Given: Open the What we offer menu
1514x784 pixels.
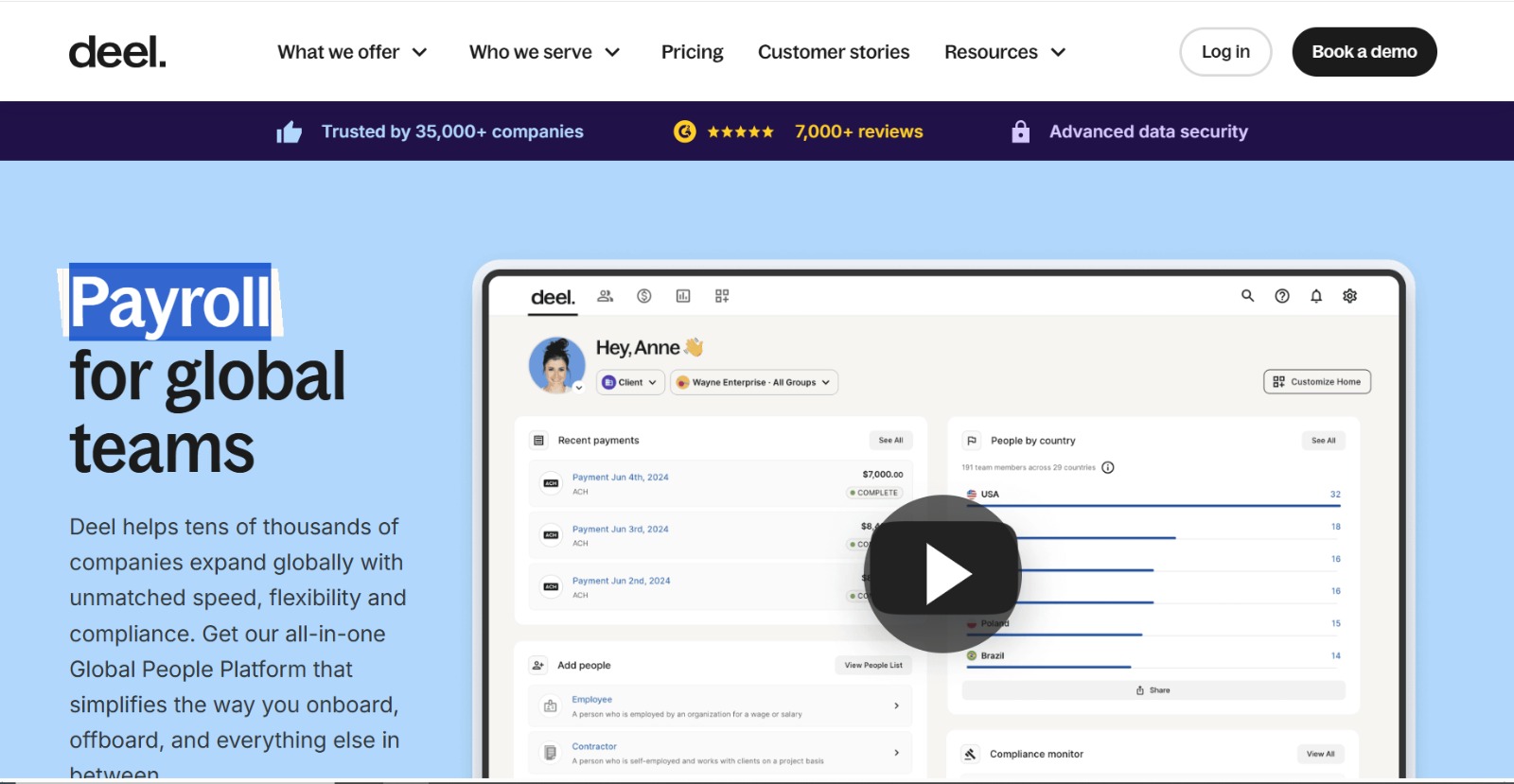Looking at the screenshot, I should [x=352, y=52].
